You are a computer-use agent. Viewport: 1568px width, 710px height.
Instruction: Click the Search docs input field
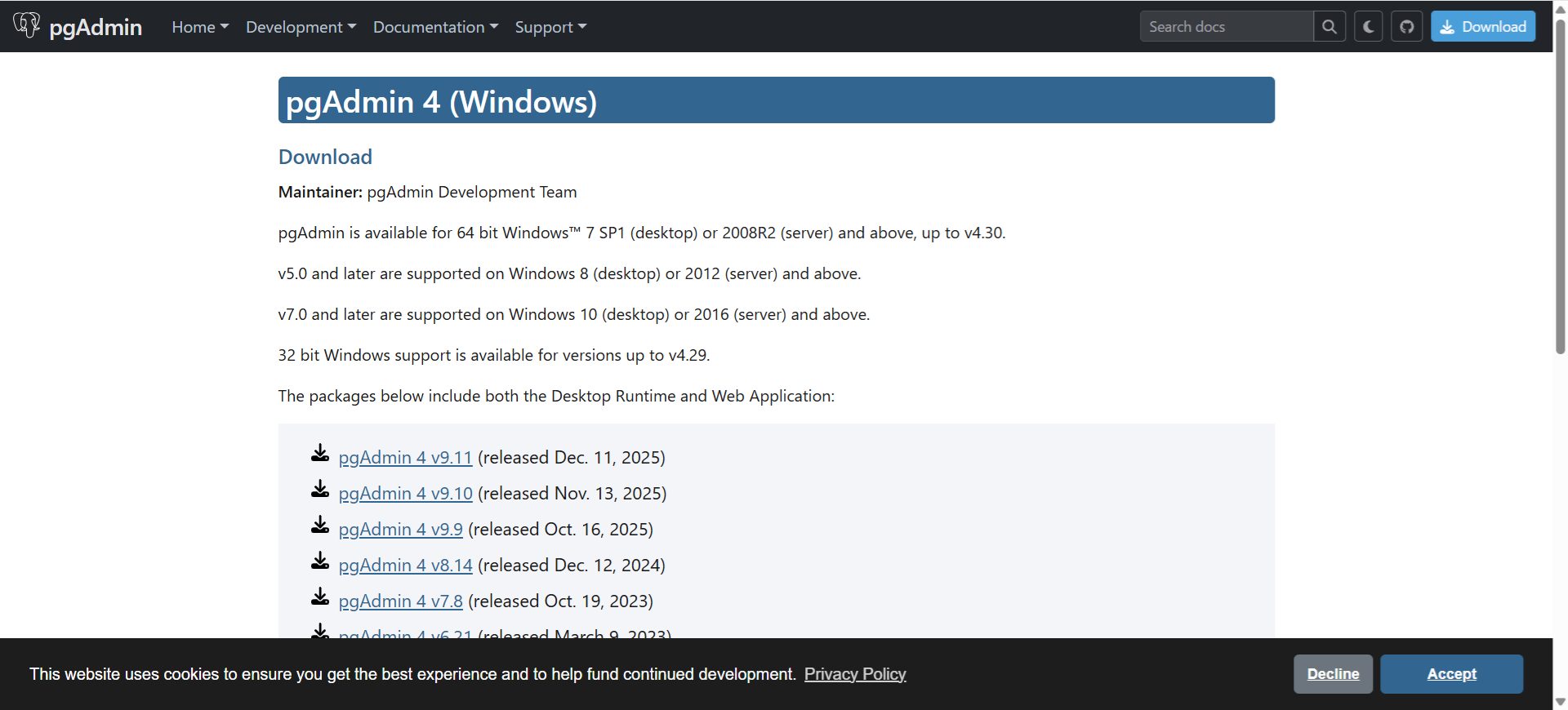1226,27
